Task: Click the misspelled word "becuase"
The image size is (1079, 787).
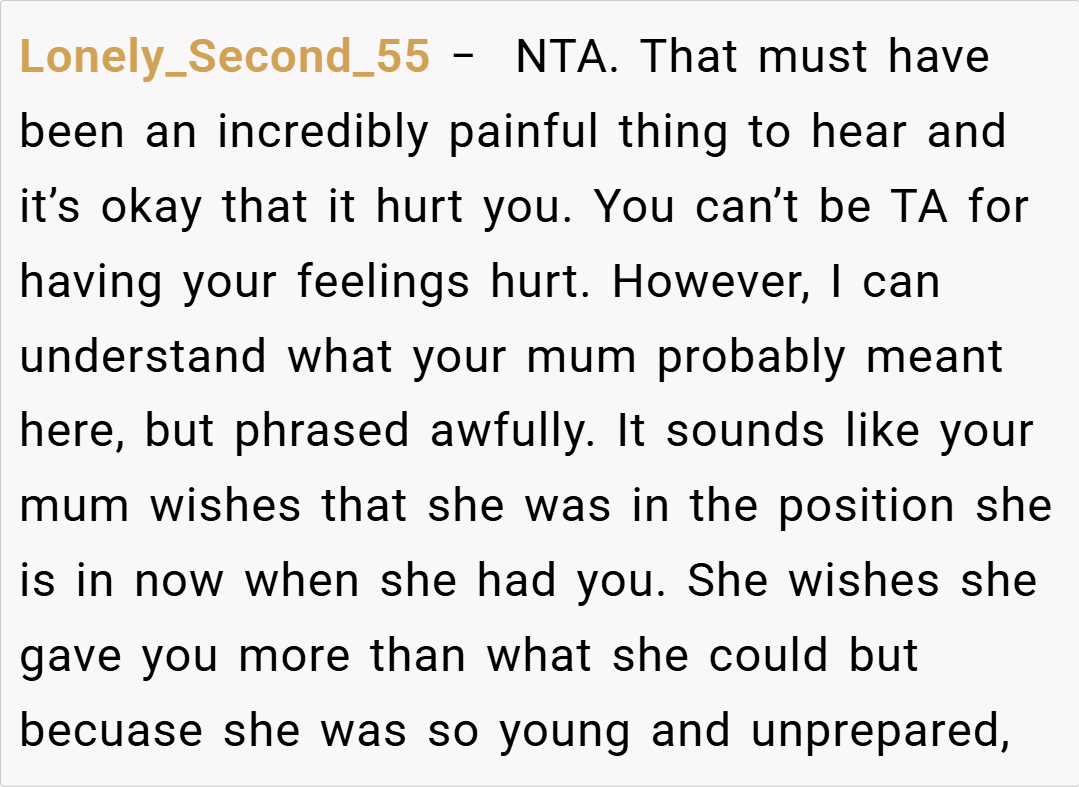Action: pyautogui.click(x=110, y=733)
